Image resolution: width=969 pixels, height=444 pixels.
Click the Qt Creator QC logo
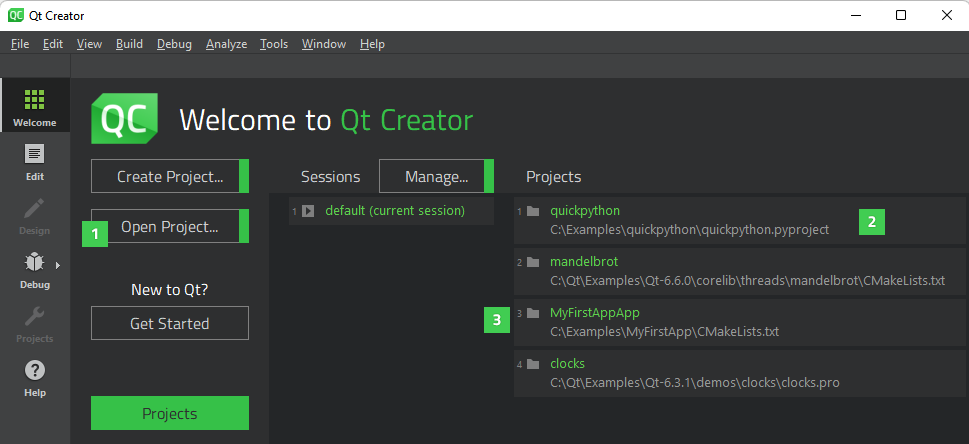click(x=125, y=120)
